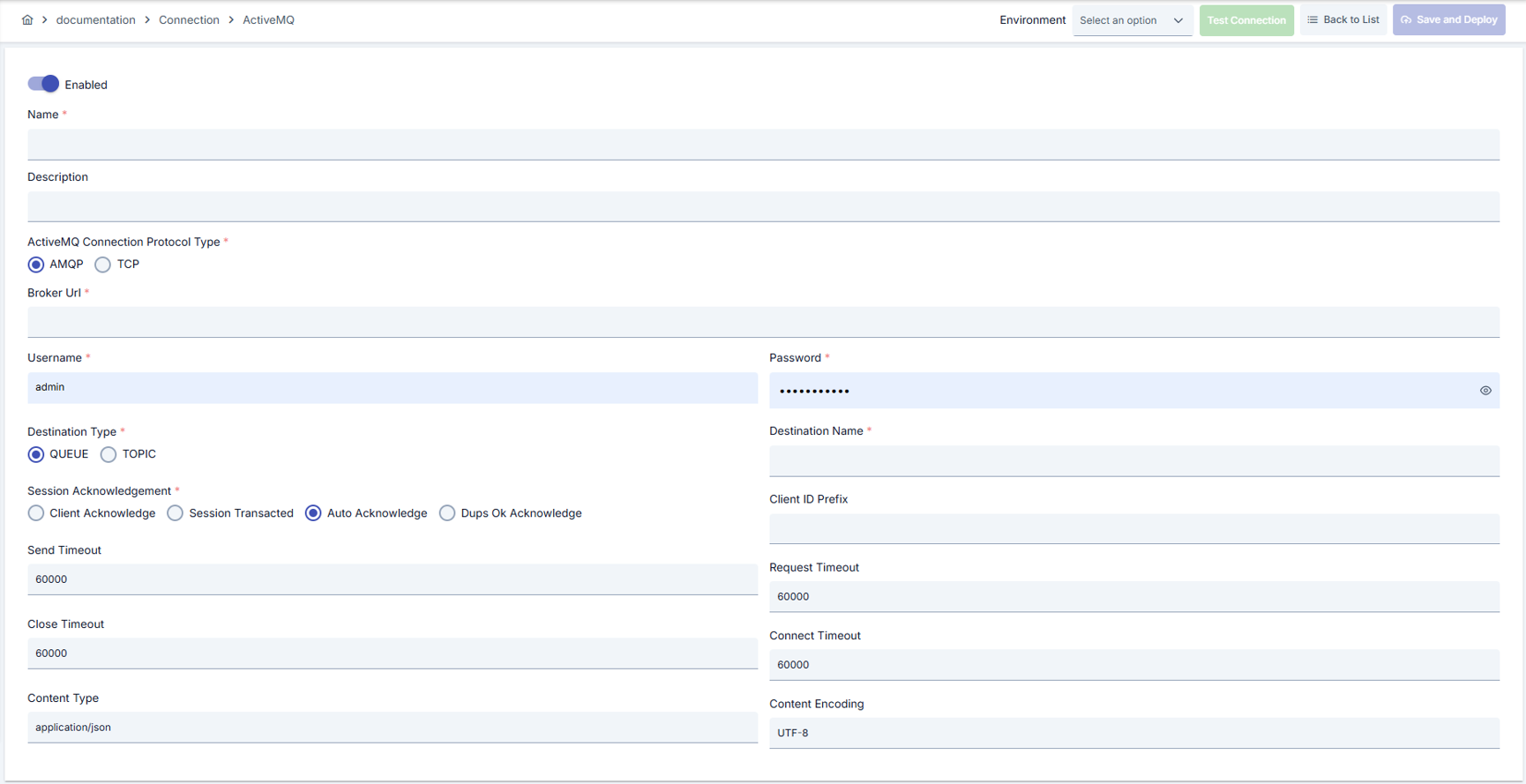Focus the Broker Url field
Screen dimensions: 1526x784
(x=763, y=322)
